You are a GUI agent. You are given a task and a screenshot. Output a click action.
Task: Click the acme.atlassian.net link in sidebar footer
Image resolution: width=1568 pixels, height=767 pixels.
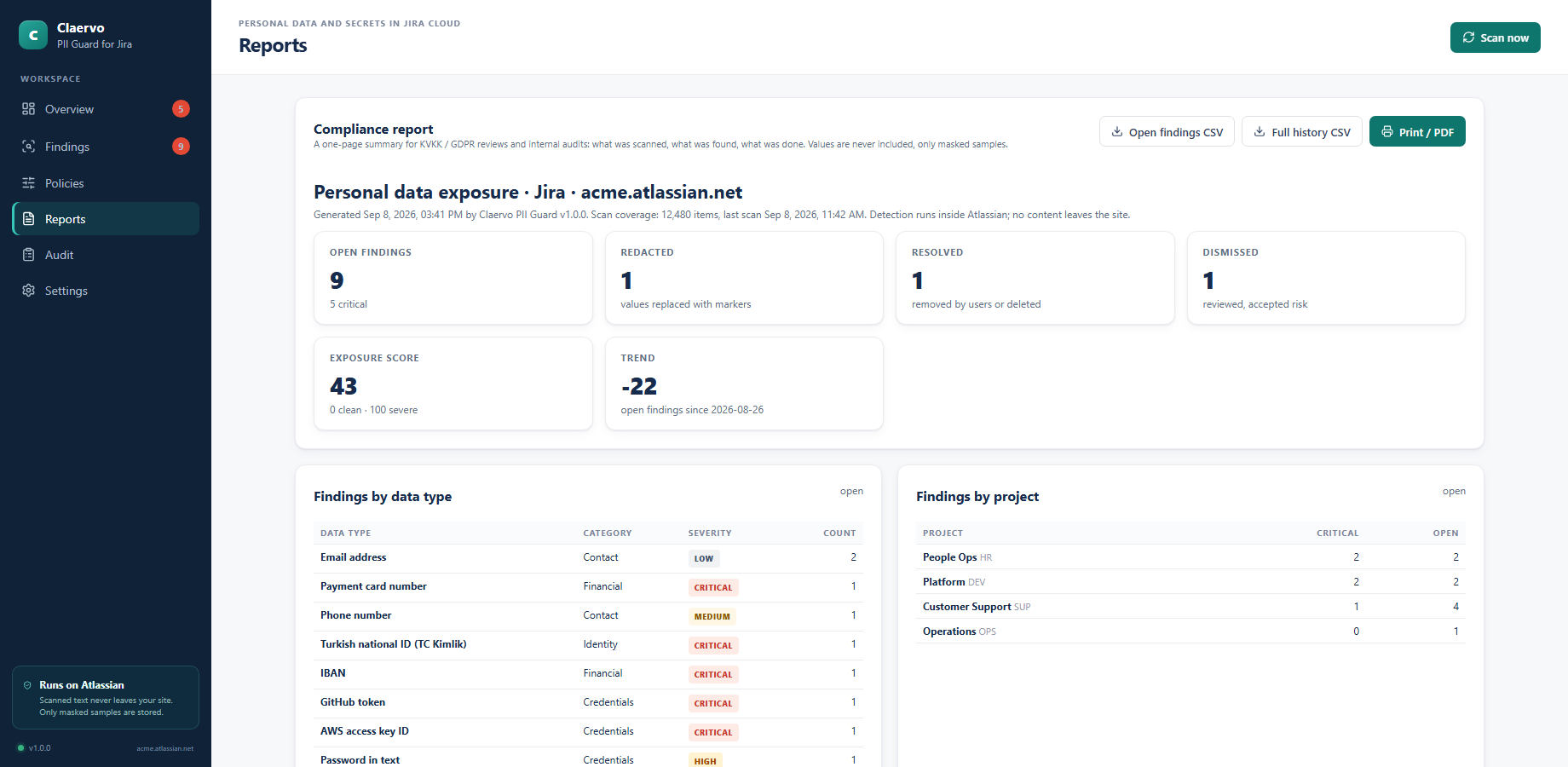tap(164, 748)
